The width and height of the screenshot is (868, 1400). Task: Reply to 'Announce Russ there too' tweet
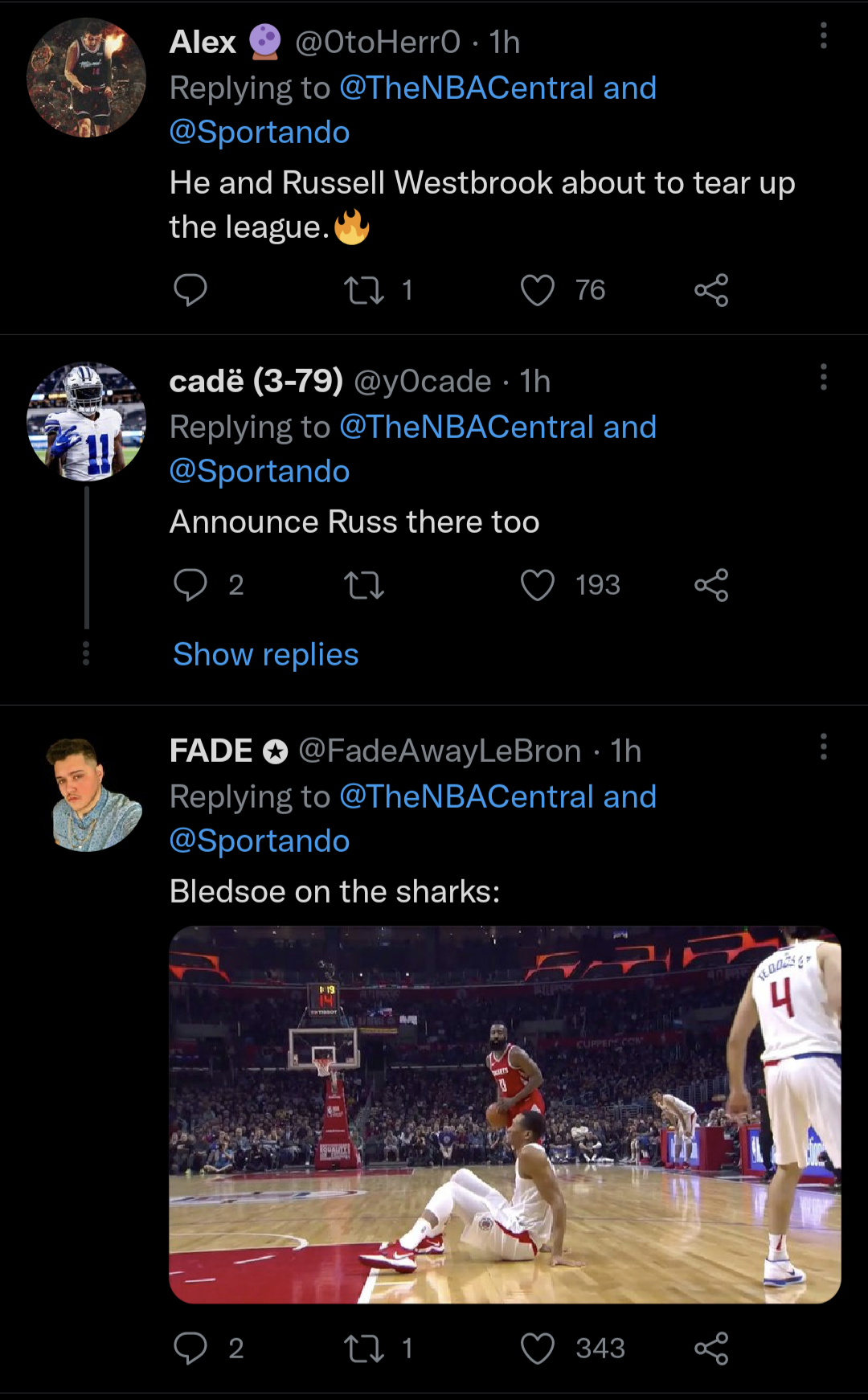point(190,585)
